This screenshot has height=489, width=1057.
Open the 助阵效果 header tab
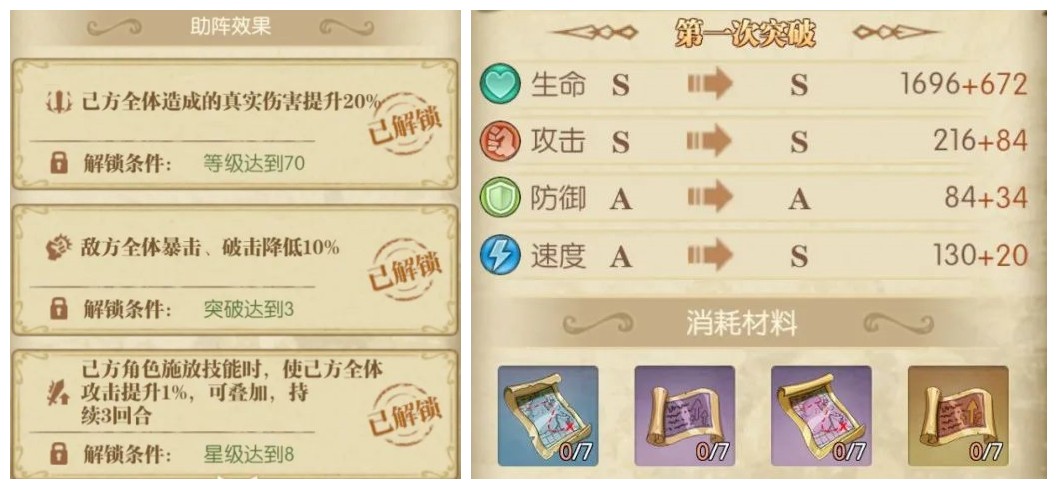coord(231,27)
